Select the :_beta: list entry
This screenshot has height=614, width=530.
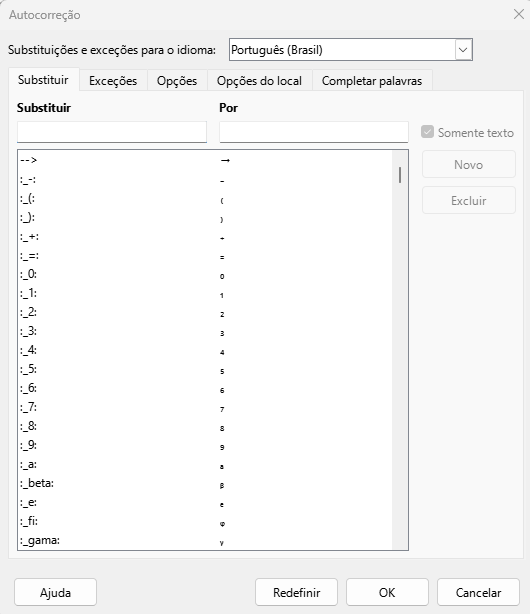(x=205, y=484)
